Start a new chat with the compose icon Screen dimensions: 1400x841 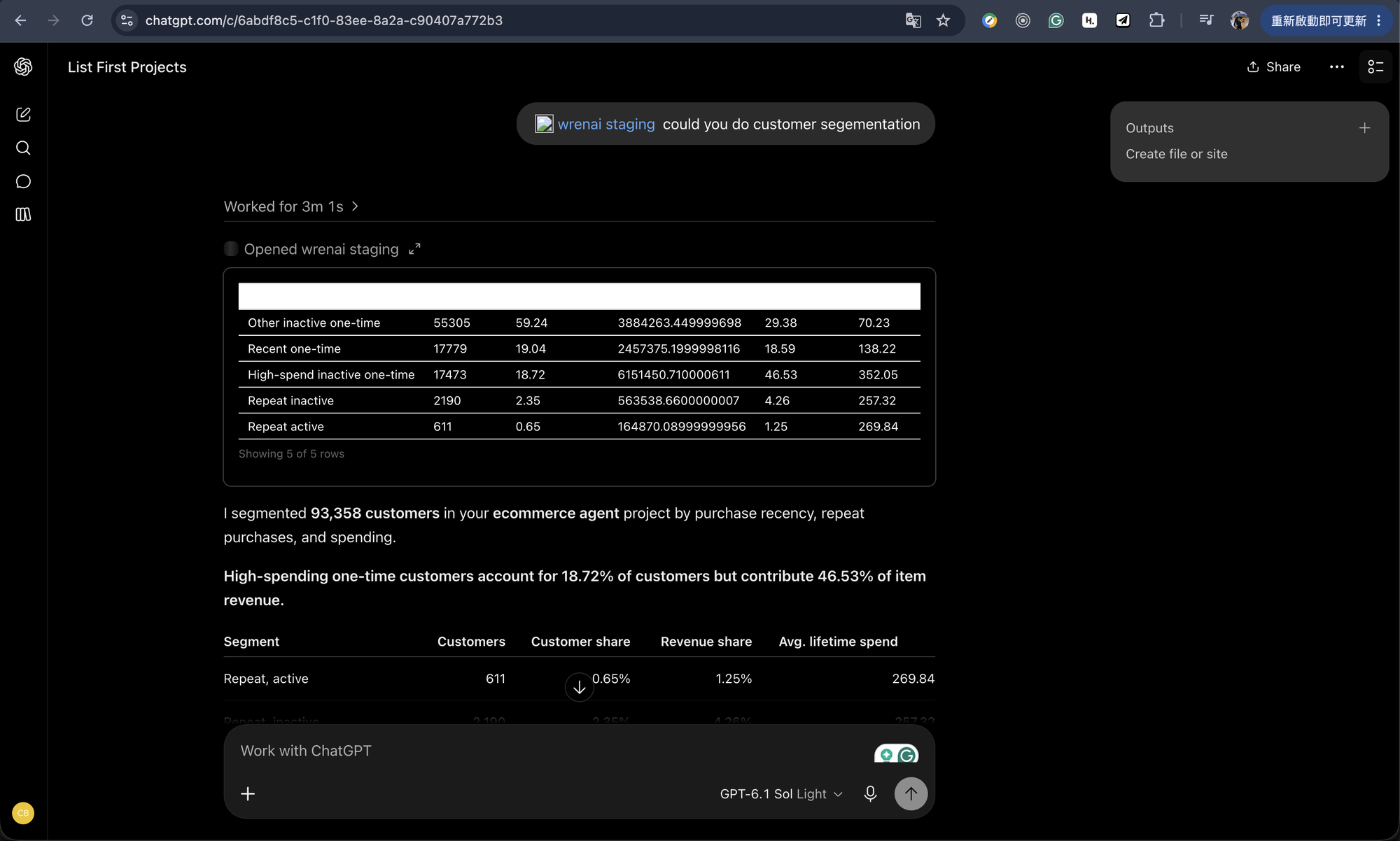23,114
